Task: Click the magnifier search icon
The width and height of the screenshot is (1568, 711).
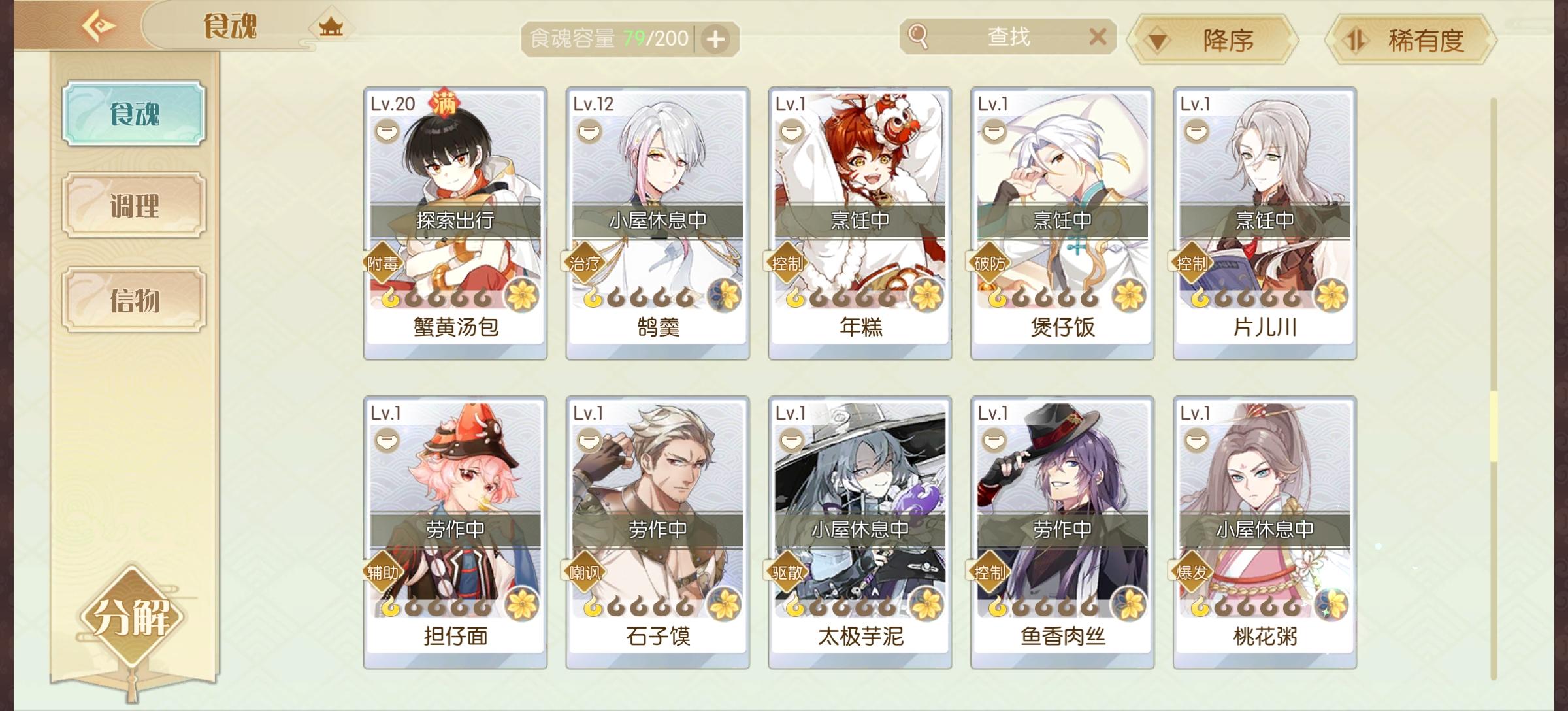Action: tap(917, 37)
